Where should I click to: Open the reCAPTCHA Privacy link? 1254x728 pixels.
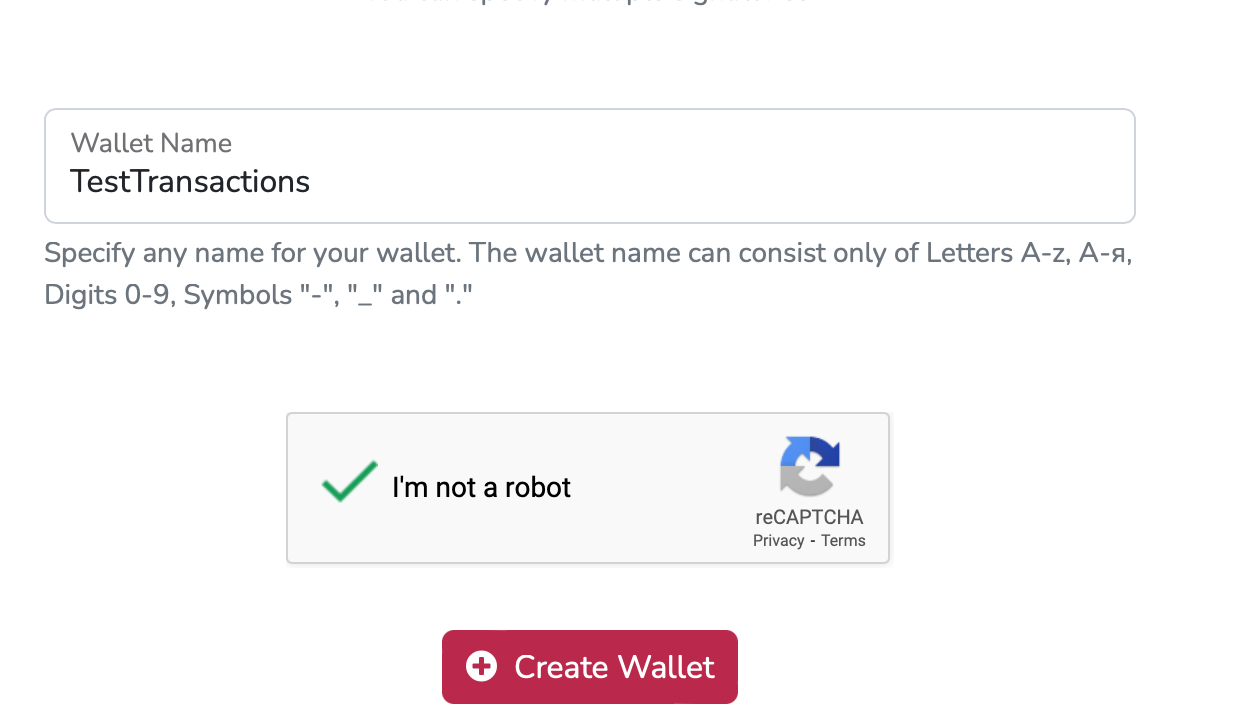[x=778, y=541]
